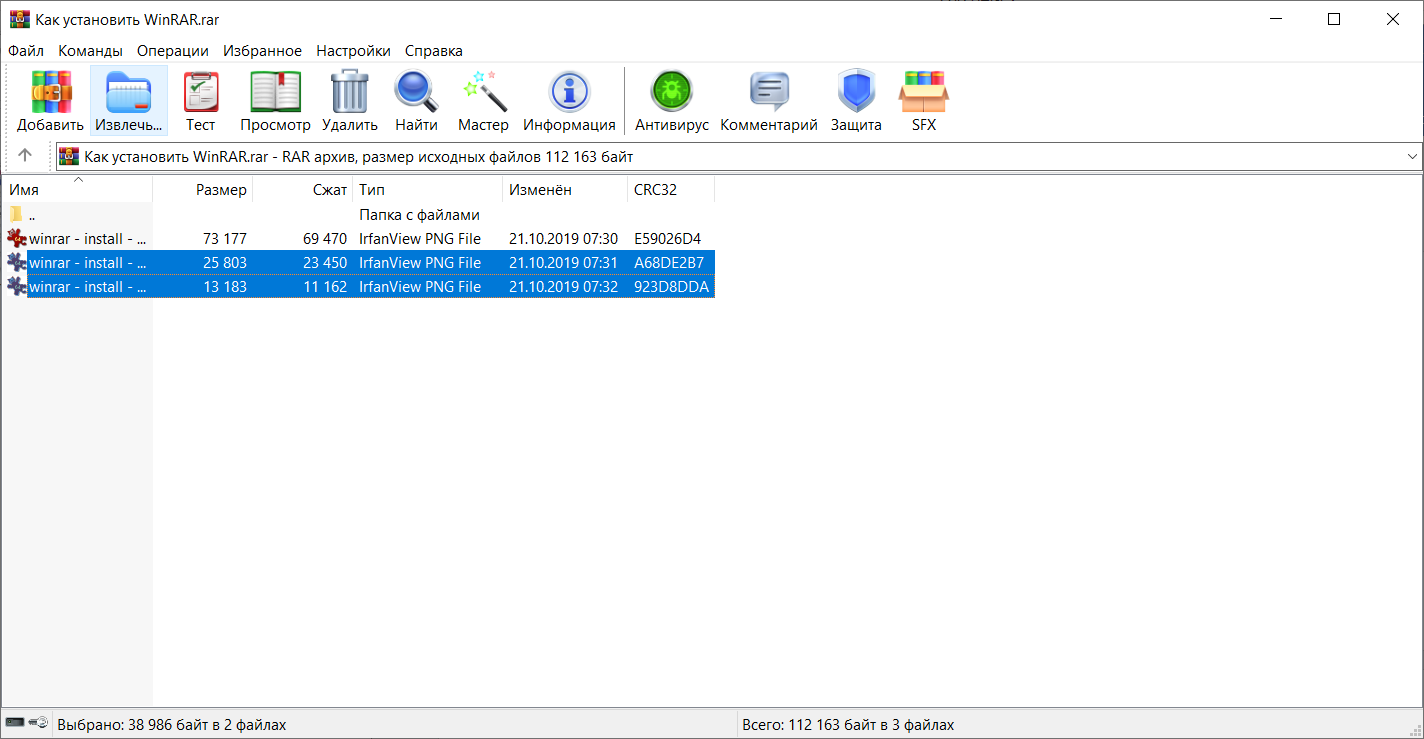Sort by the Тип column header
1424x739 pixels.
click(x=428, y=189)
